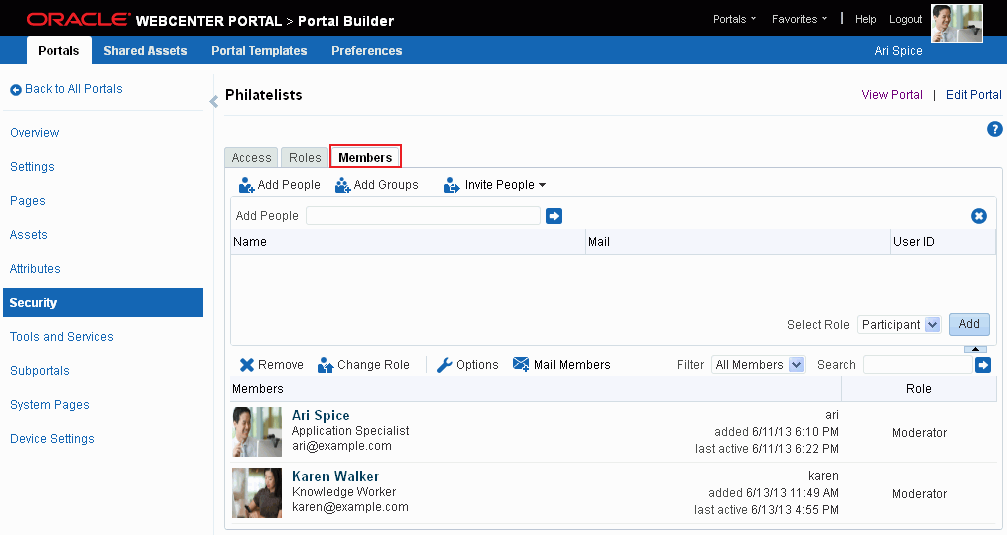This screenshot has height=535, width=1007.
Task: Click the Remove member X icon
Action: 247,365
